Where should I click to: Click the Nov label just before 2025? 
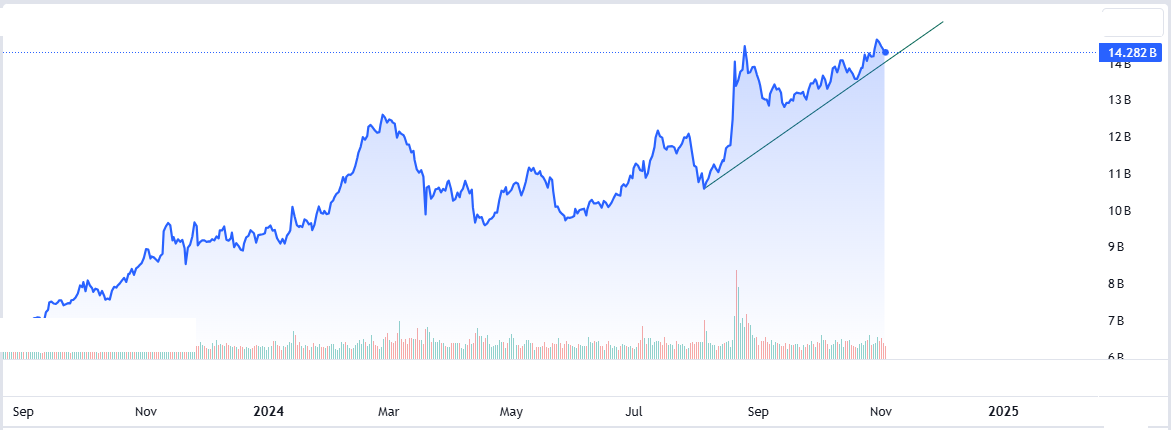pyautogui.click(x=880, y=411)
